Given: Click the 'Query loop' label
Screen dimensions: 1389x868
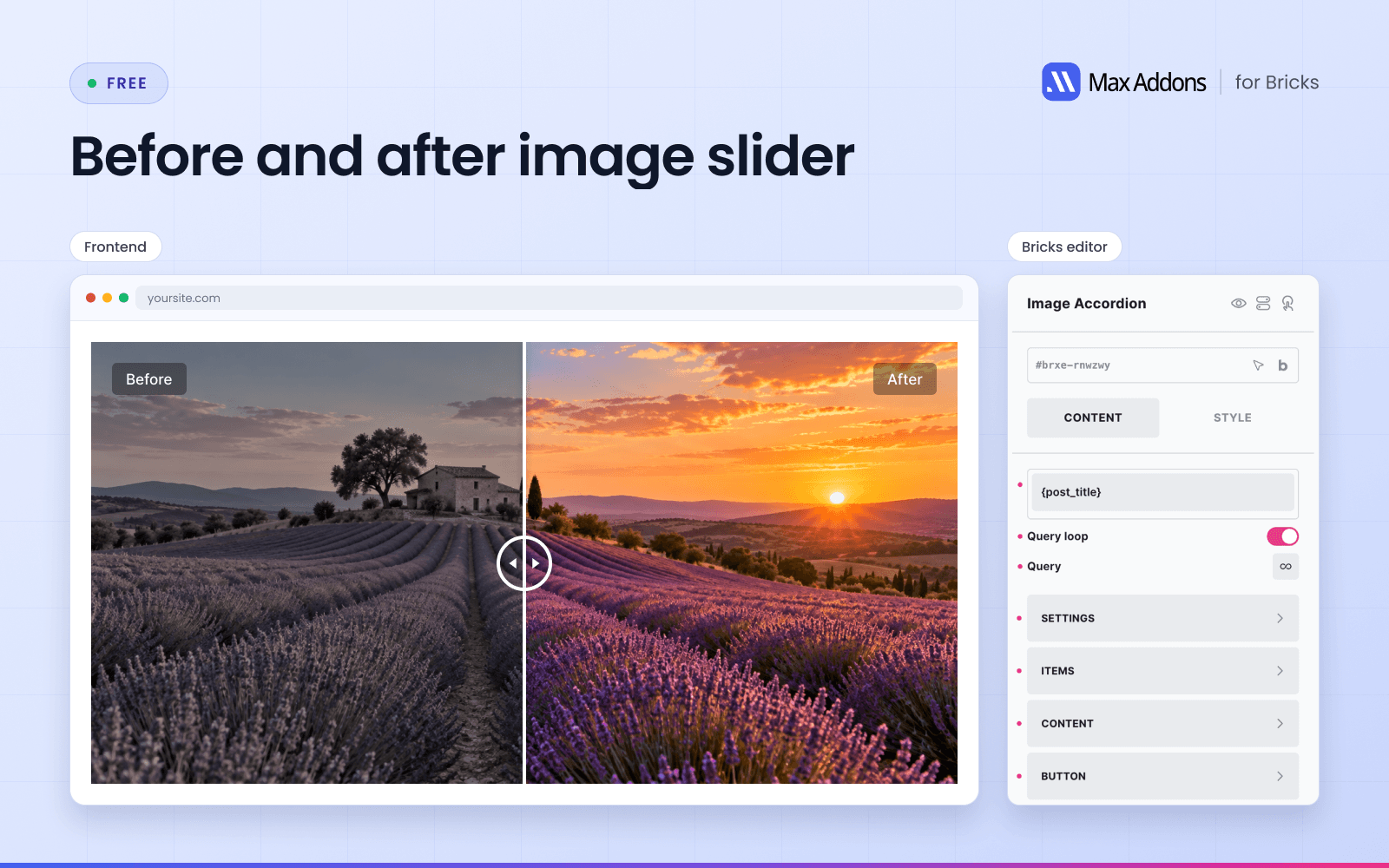Looking at the screenshot, I should pyautogui.click(x=1057, y=536).
